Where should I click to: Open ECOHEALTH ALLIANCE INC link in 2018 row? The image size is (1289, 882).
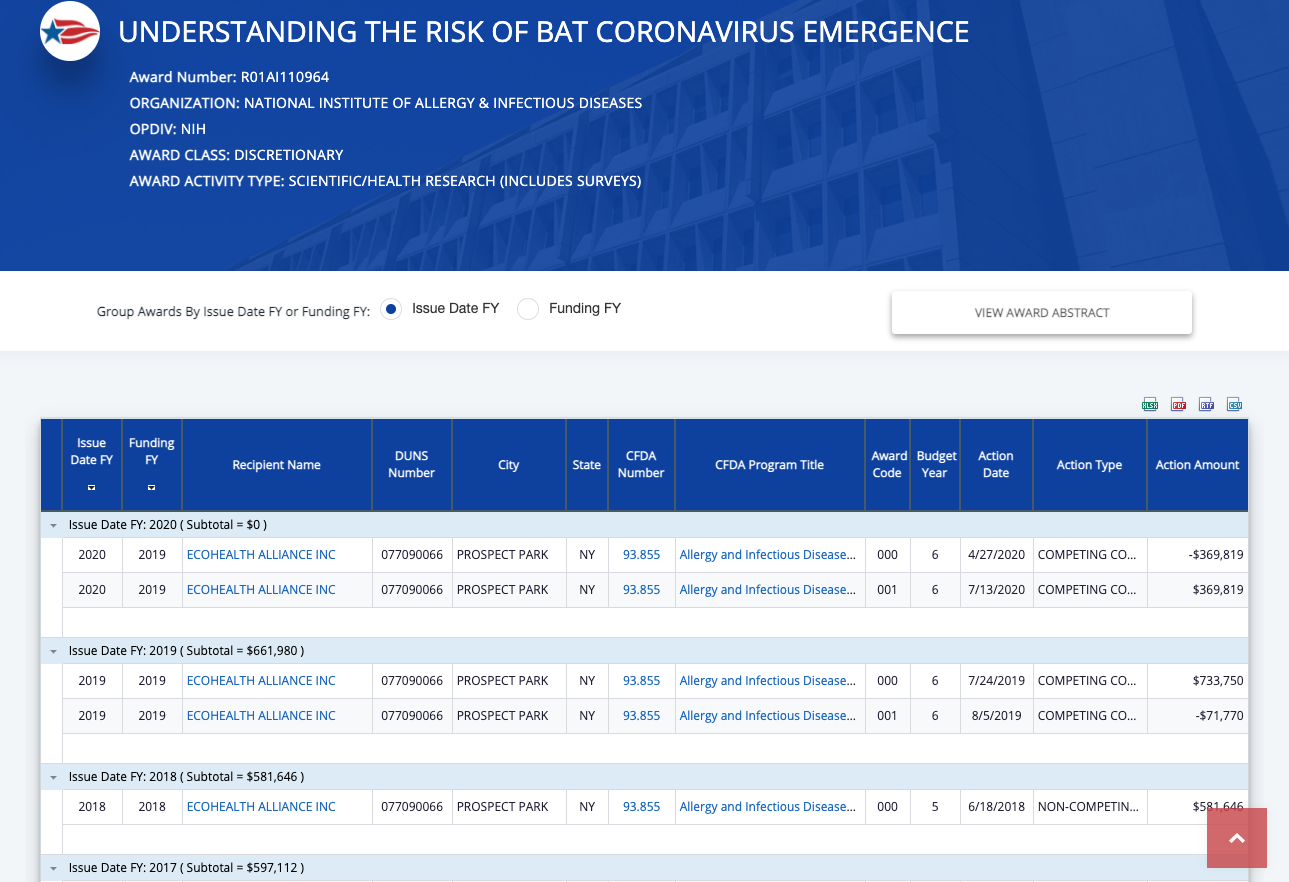261,807
